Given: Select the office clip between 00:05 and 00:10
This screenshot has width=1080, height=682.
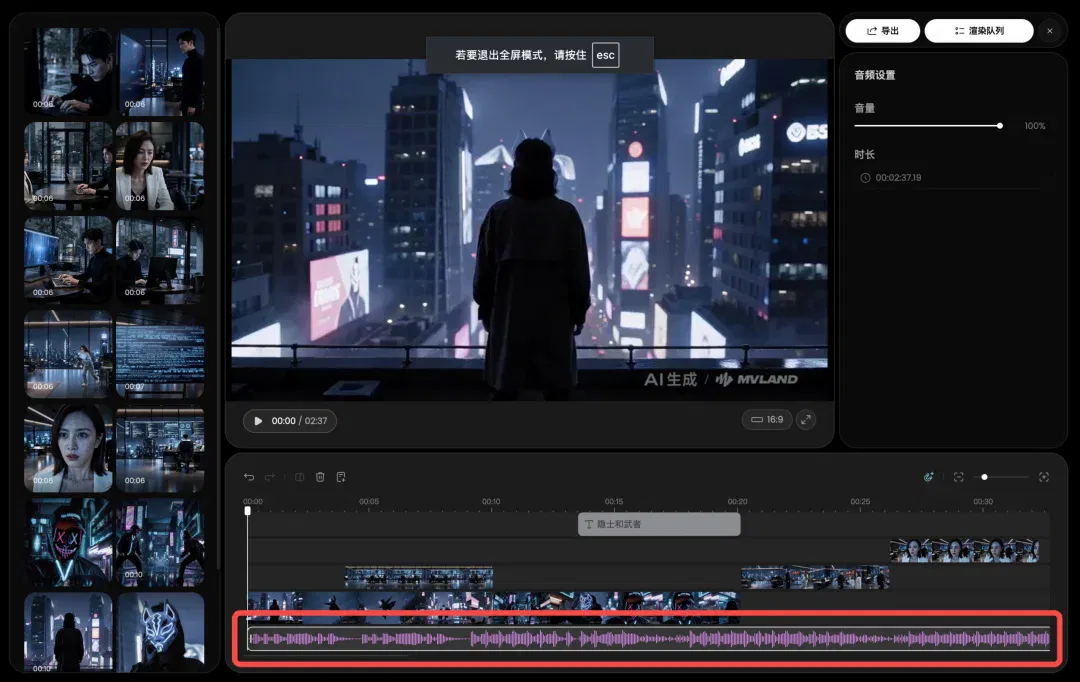Looking at the screenshot, I should point(419,577).
